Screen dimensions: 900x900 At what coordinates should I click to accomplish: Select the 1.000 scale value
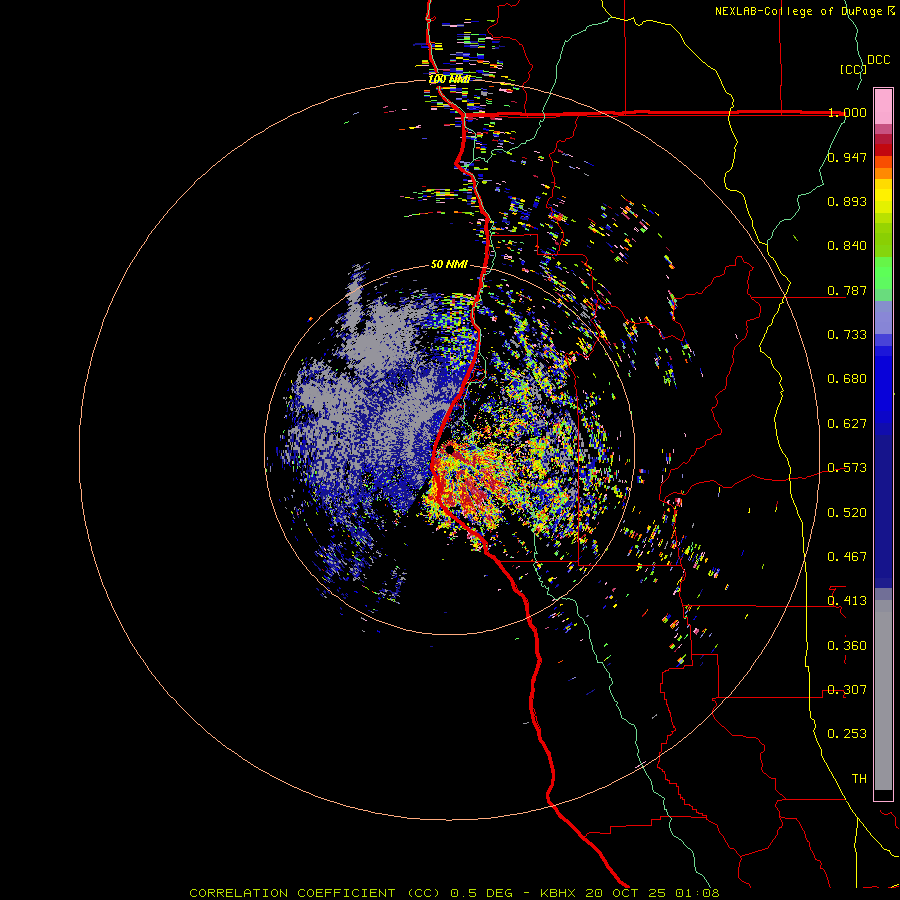coord(847,112)
